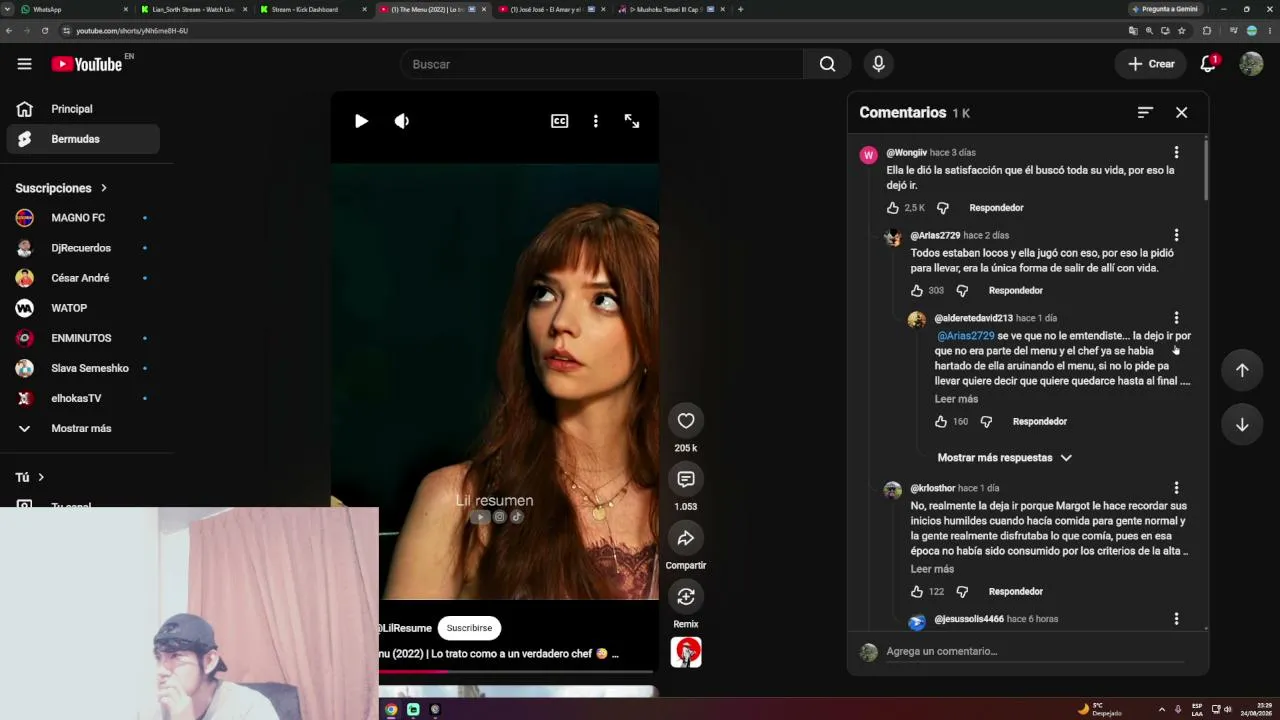1280x720 pixels.
Task: Go to the YouTube home logo
Action: [87, 64]
